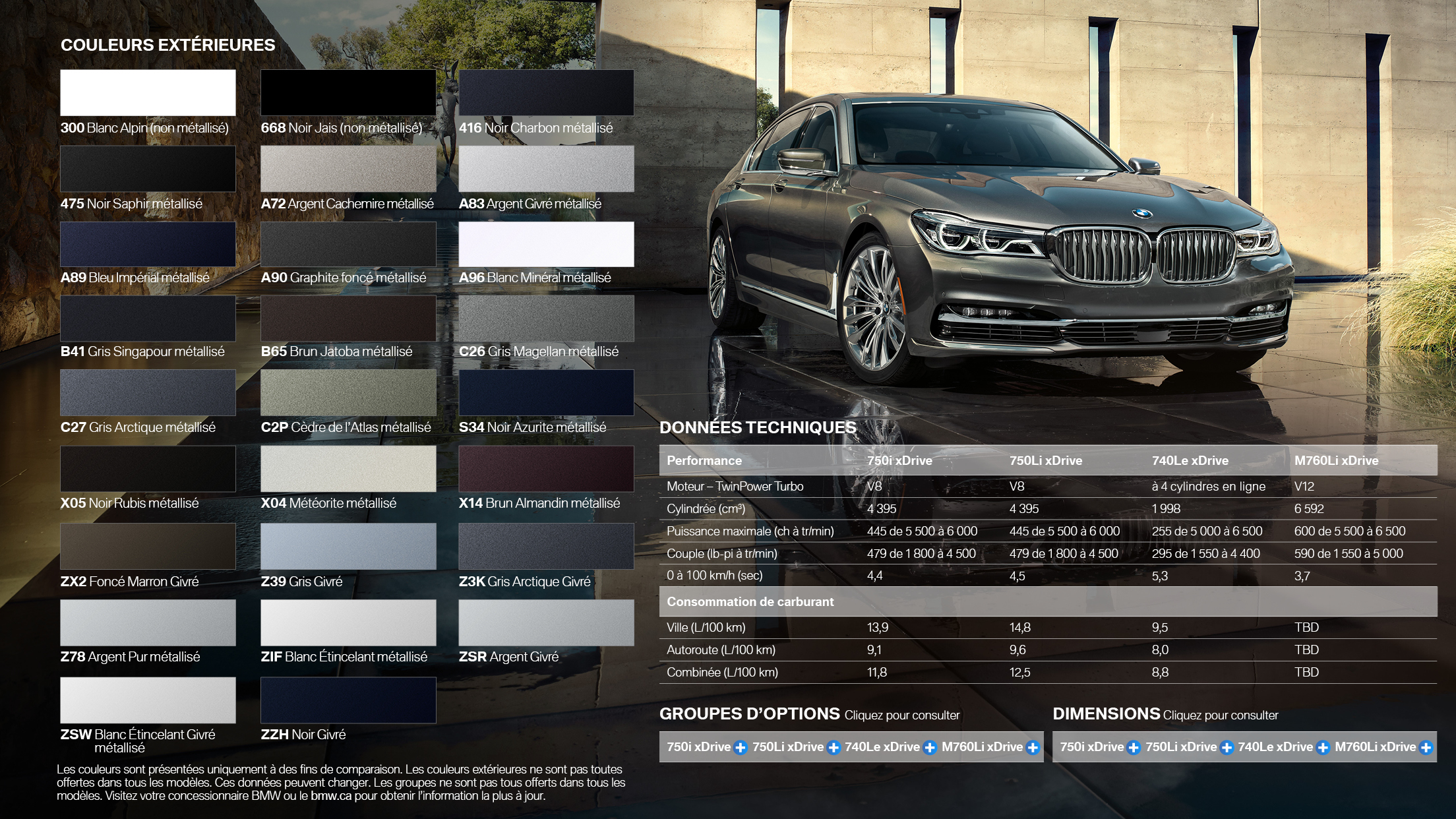
Task: Pick the X05 Noir Rubis métallisé swatch
Action: click(x=148, y=469)
